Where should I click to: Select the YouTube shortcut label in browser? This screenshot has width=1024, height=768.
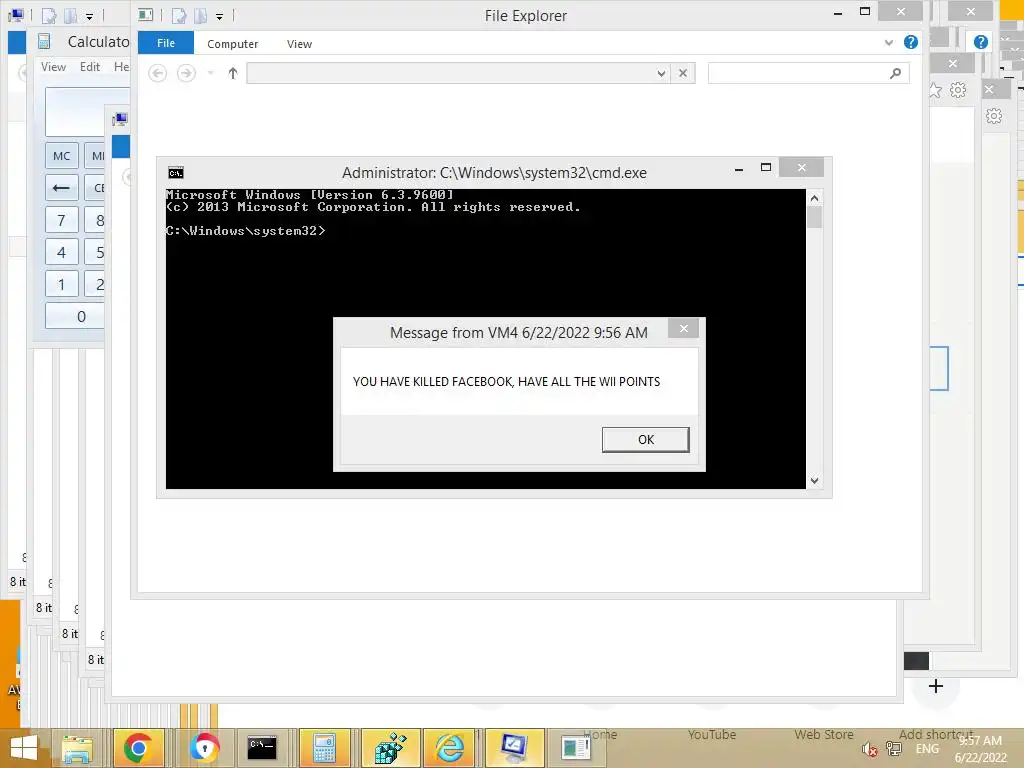pyautogui.click(x=712, y=735)
